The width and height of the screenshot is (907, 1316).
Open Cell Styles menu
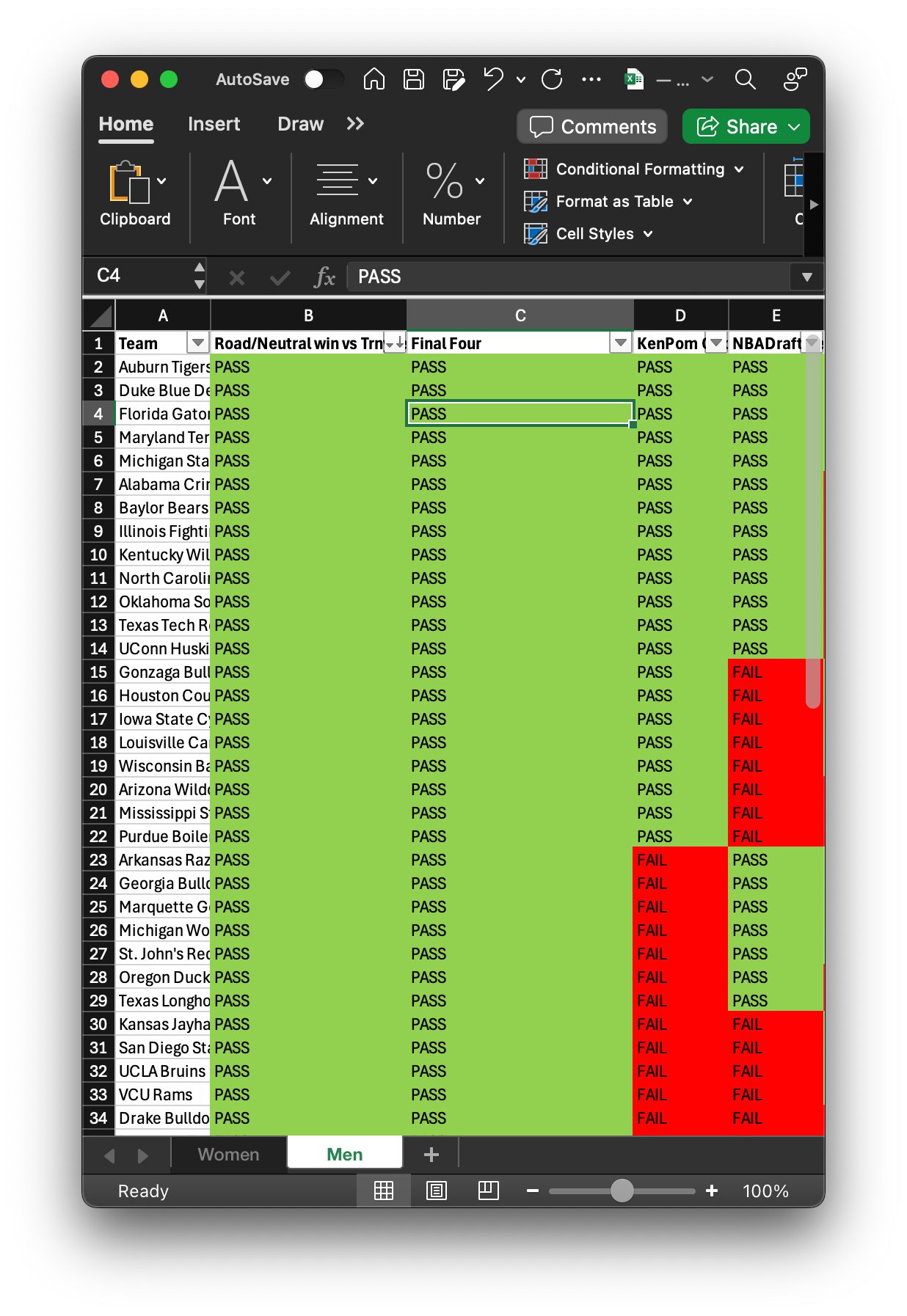pyautogui.click(x=589, y=234)
